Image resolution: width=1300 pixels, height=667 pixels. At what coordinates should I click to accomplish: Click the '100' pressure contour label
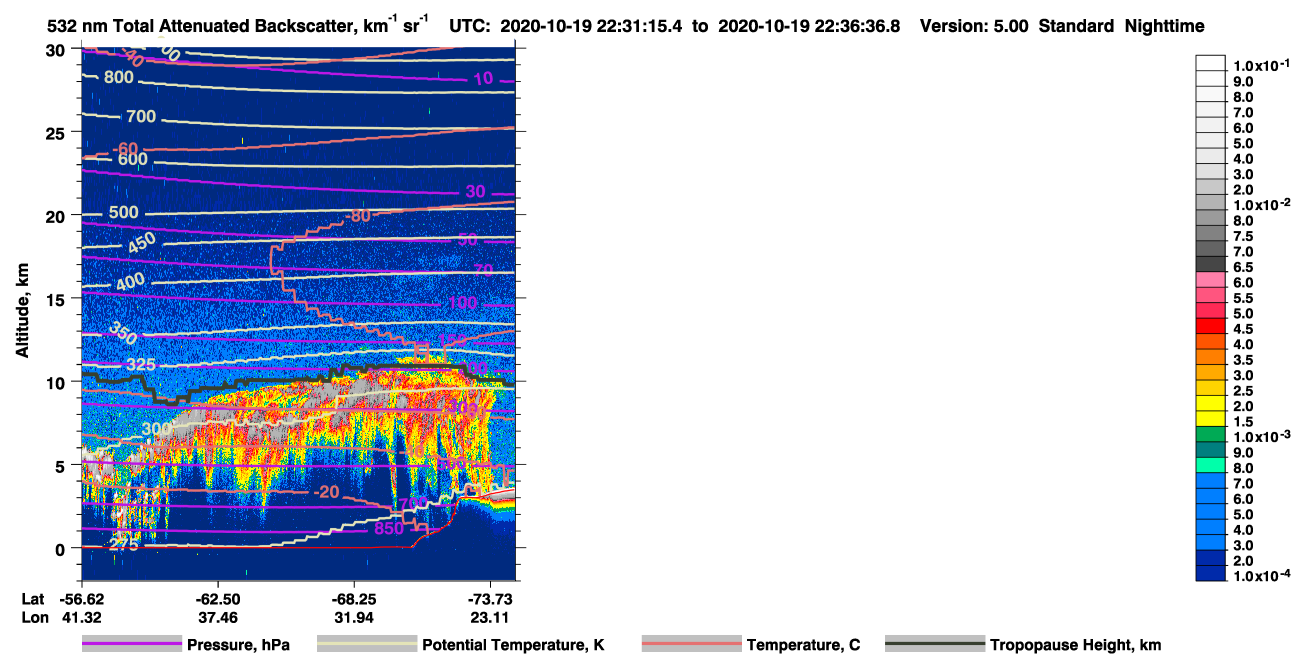pos(463,303)
